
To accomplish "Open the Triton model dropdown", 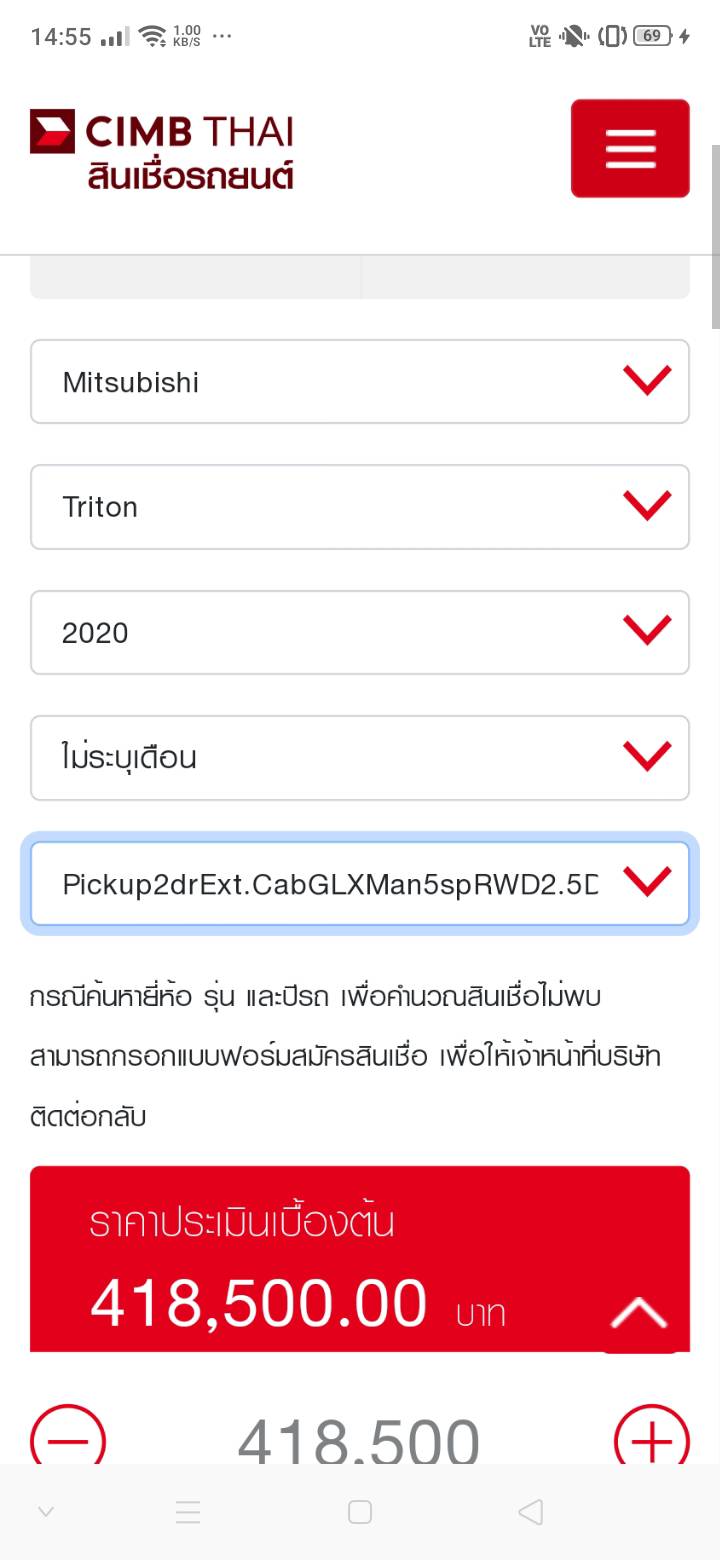I will coord(360,507).
